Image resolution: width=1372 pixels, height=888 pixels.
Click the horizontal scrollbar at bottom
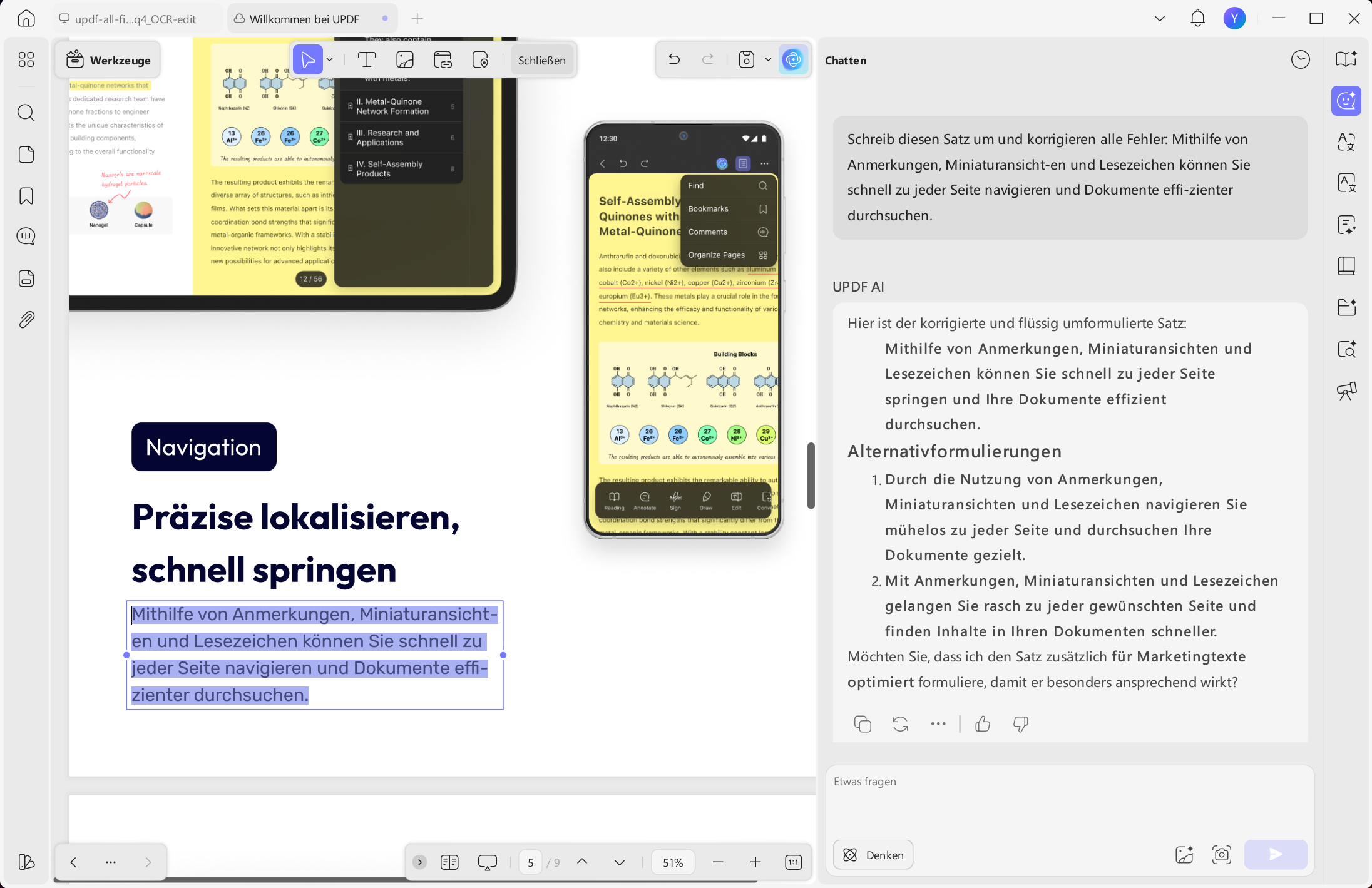click(x=405, y=880)
